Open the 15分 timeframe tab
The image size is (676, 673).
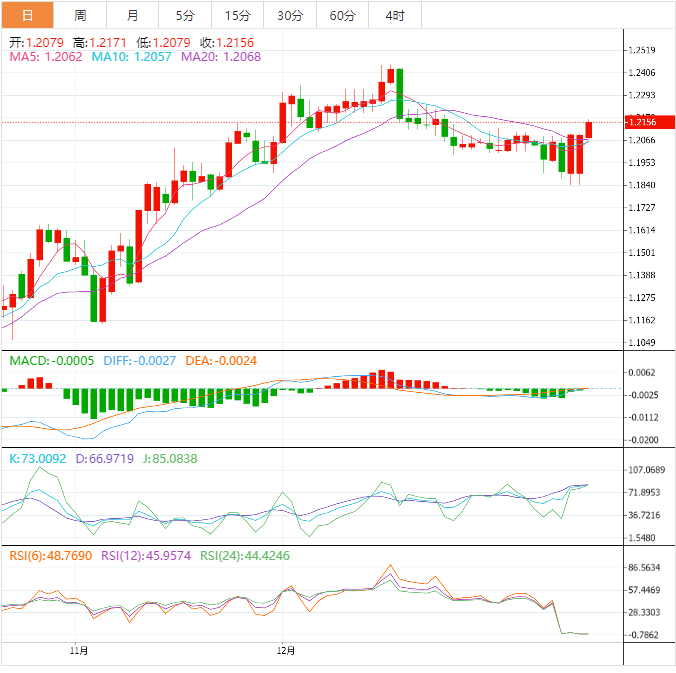click(238, 16)
